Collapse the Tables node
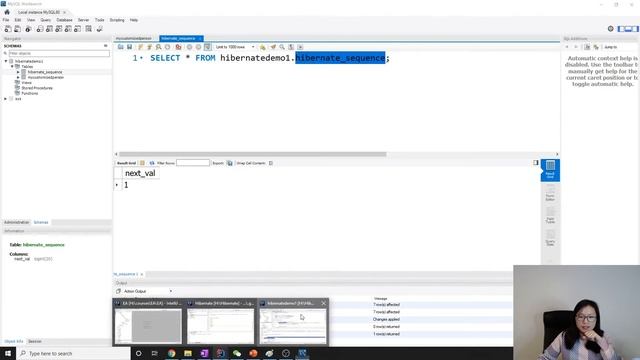The height and width of the screenshot is (360, 640). click(x=12, y=66)
